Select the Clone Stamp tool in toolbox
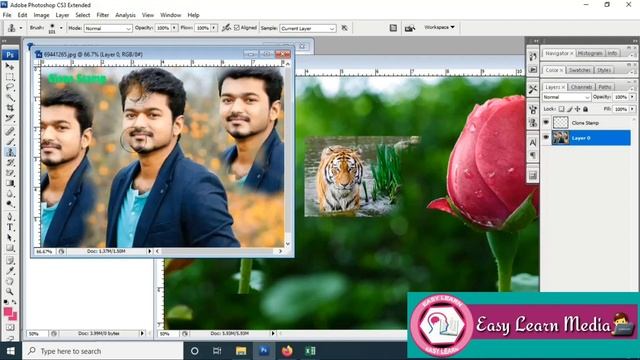 (10, 152)
